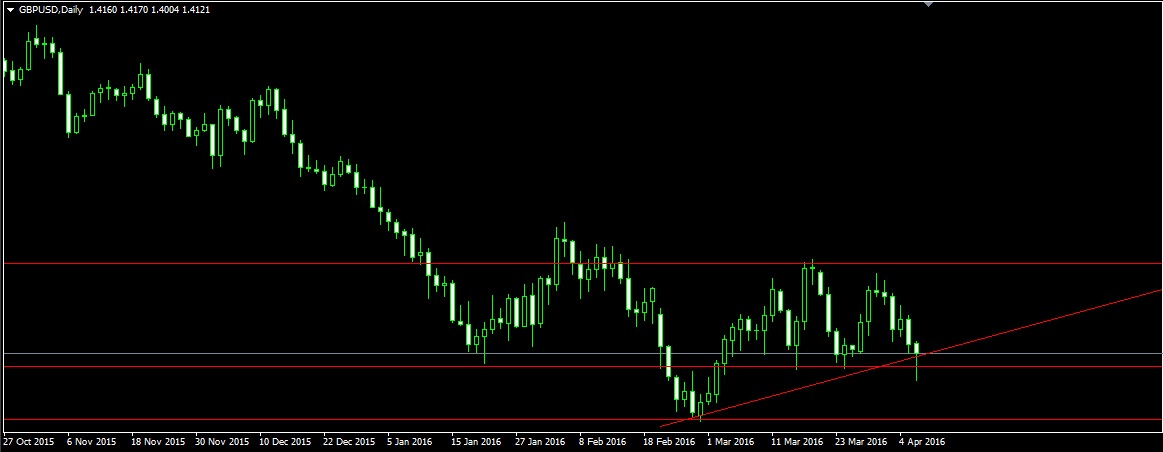
Task: Click the 27 Jan 2016 date label
Action: (x=541, y=441)
